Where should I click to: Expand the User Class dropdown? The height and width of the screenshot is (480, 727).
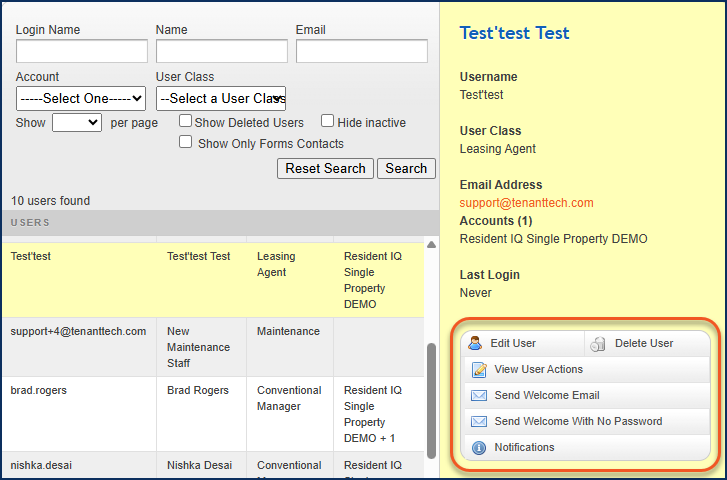(x=221, y=98)
